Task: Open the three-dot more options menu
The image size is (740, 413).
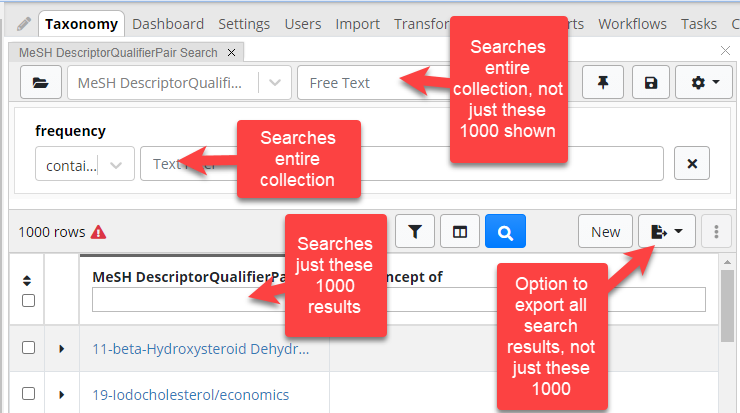Action: pyautogui.click(x=716, y=232)
